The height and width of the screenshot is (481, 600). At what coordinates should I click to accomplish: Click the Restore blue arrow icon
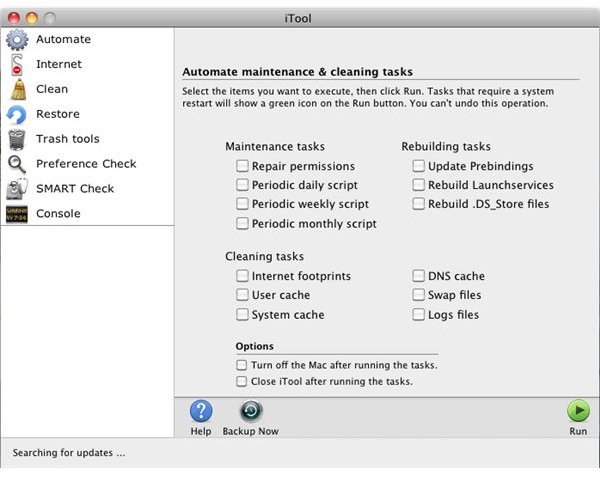[16, 114]
